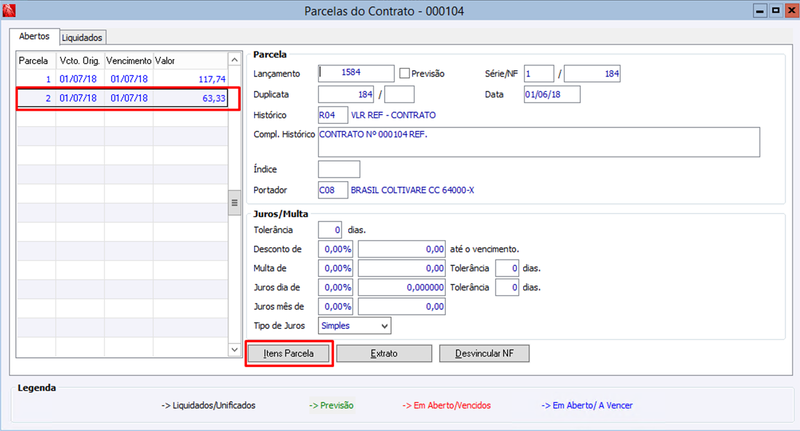Focus the Compl. Histórico text area
This screenshot has height=431, width=800.
click(539, 142)
